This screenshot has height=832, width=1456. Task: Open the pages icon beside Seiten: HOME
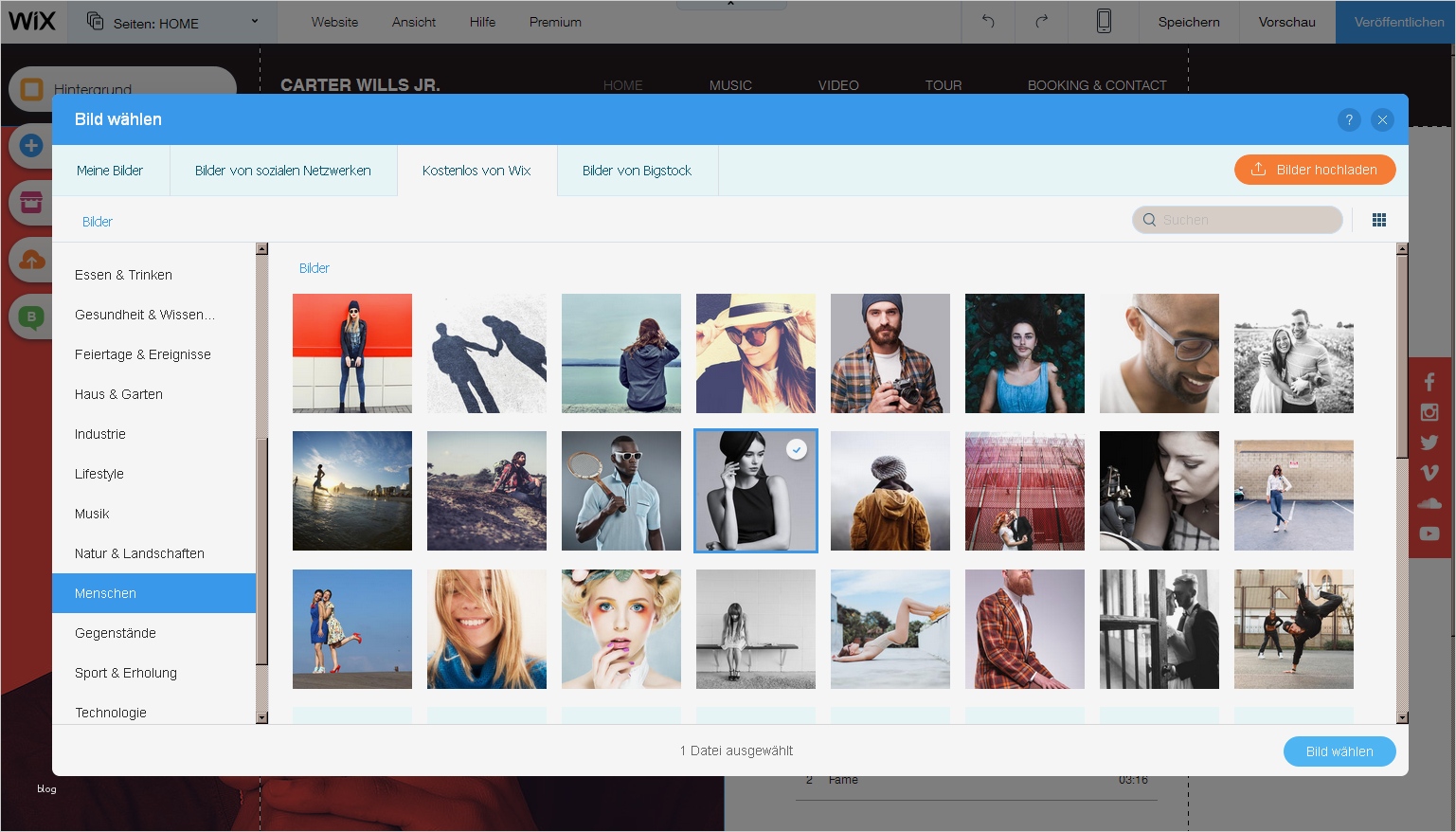(x=95, y=21)
